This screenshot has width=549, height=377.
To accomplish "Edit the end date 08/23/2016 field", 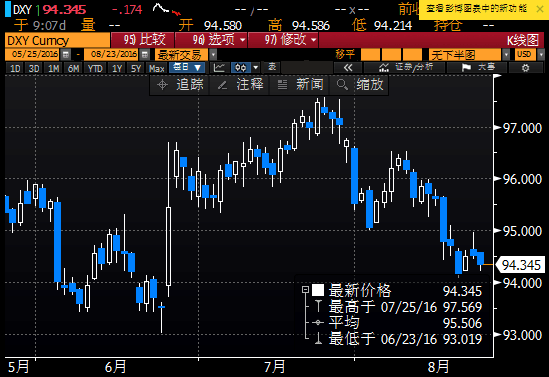I will click(112, 55).
